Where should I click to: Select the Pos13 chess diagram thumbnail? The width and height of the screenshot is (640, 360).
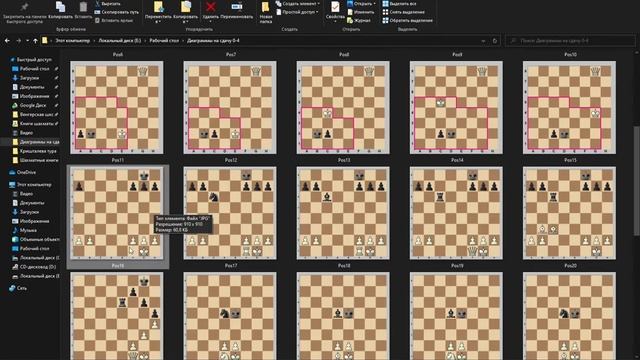343,213
